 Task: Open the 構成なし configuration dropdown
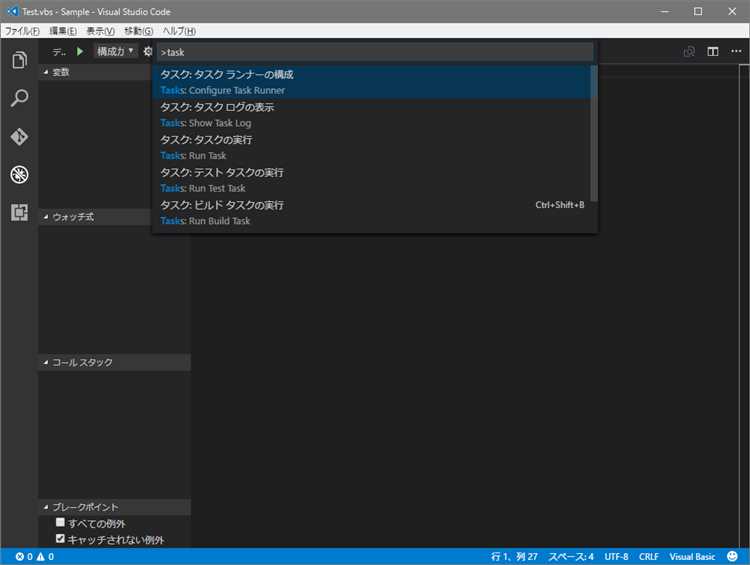(x=115, y=51)
